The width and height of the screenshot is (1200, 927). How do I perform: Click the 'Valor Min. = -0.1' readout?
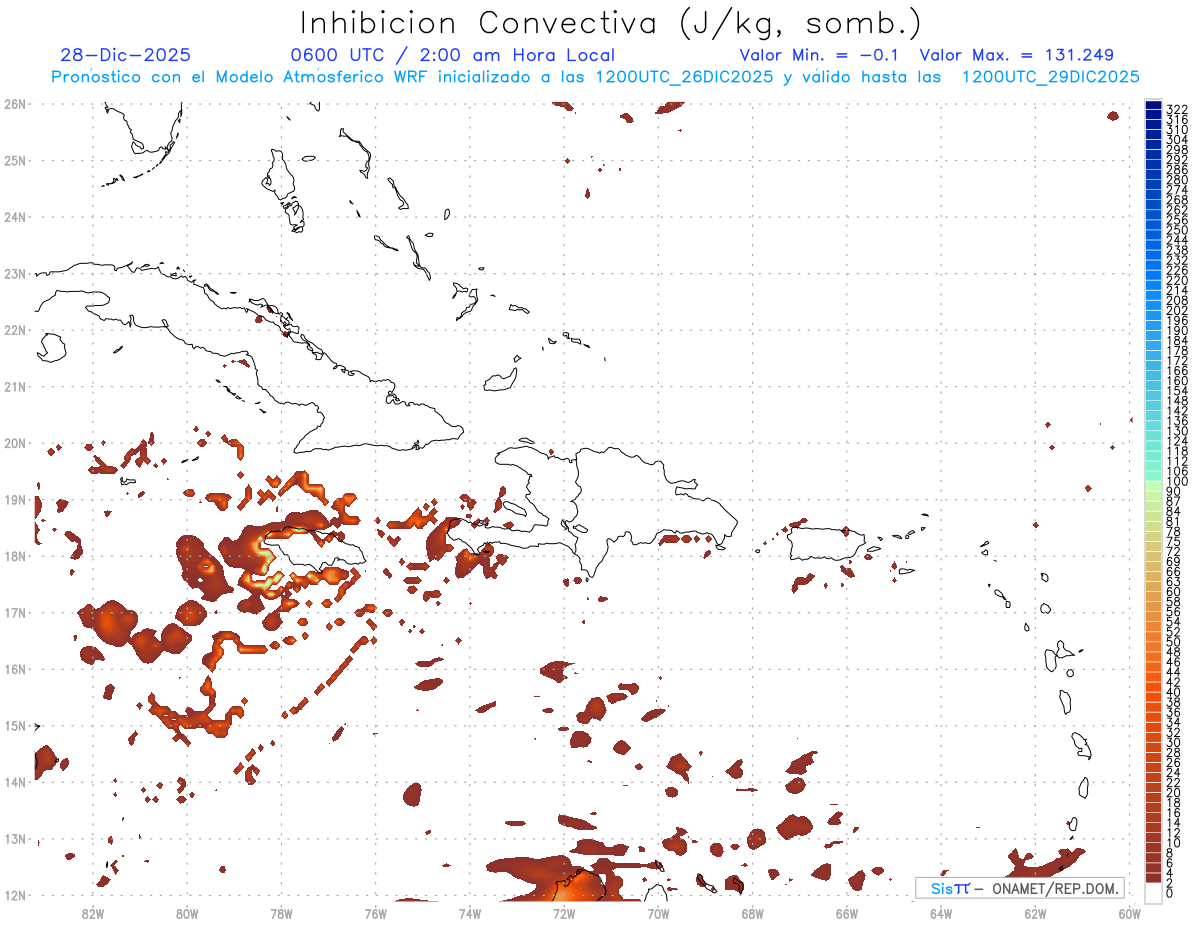[x=820, y=56]
